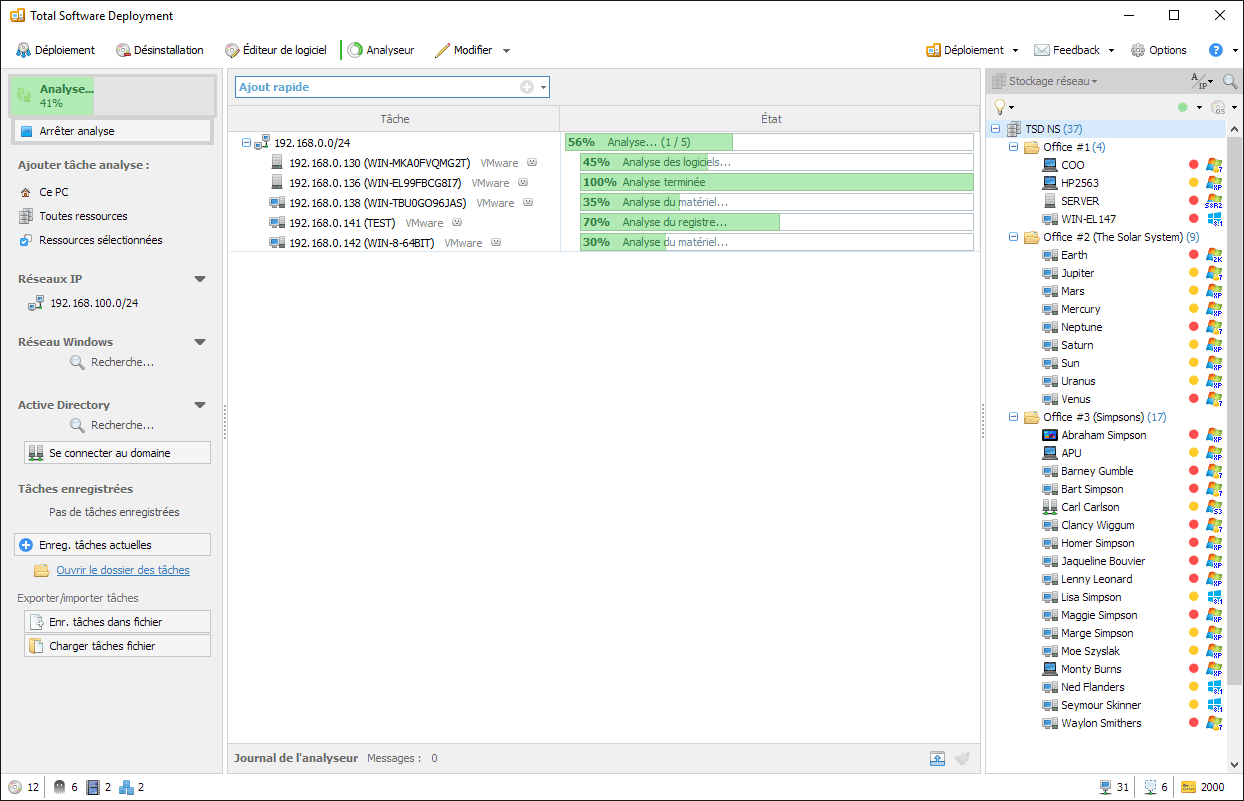Collapse the Réseaux IP section arrow
This screenshot has width=1244, height=801.
[x=200, y=280]
